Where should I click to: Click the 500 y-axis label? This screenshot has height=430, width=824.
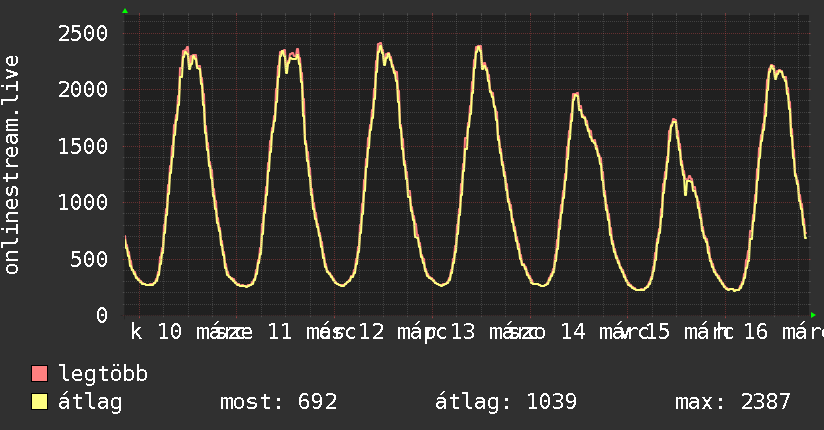pyautogui.click(x=89, y=259)
